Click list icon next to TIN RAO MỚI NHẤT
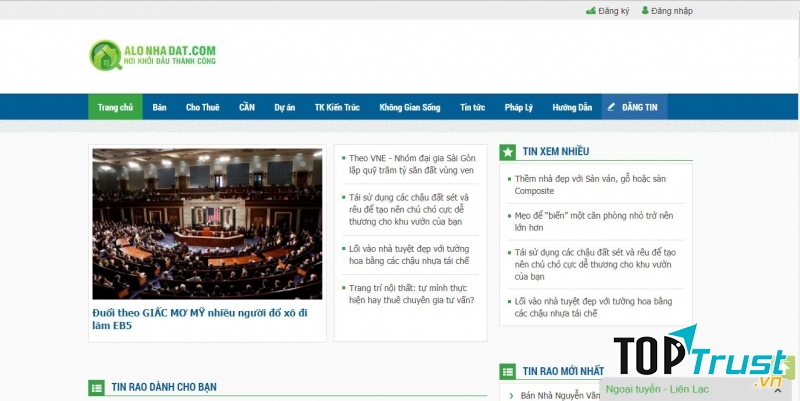 pos(508,372)
